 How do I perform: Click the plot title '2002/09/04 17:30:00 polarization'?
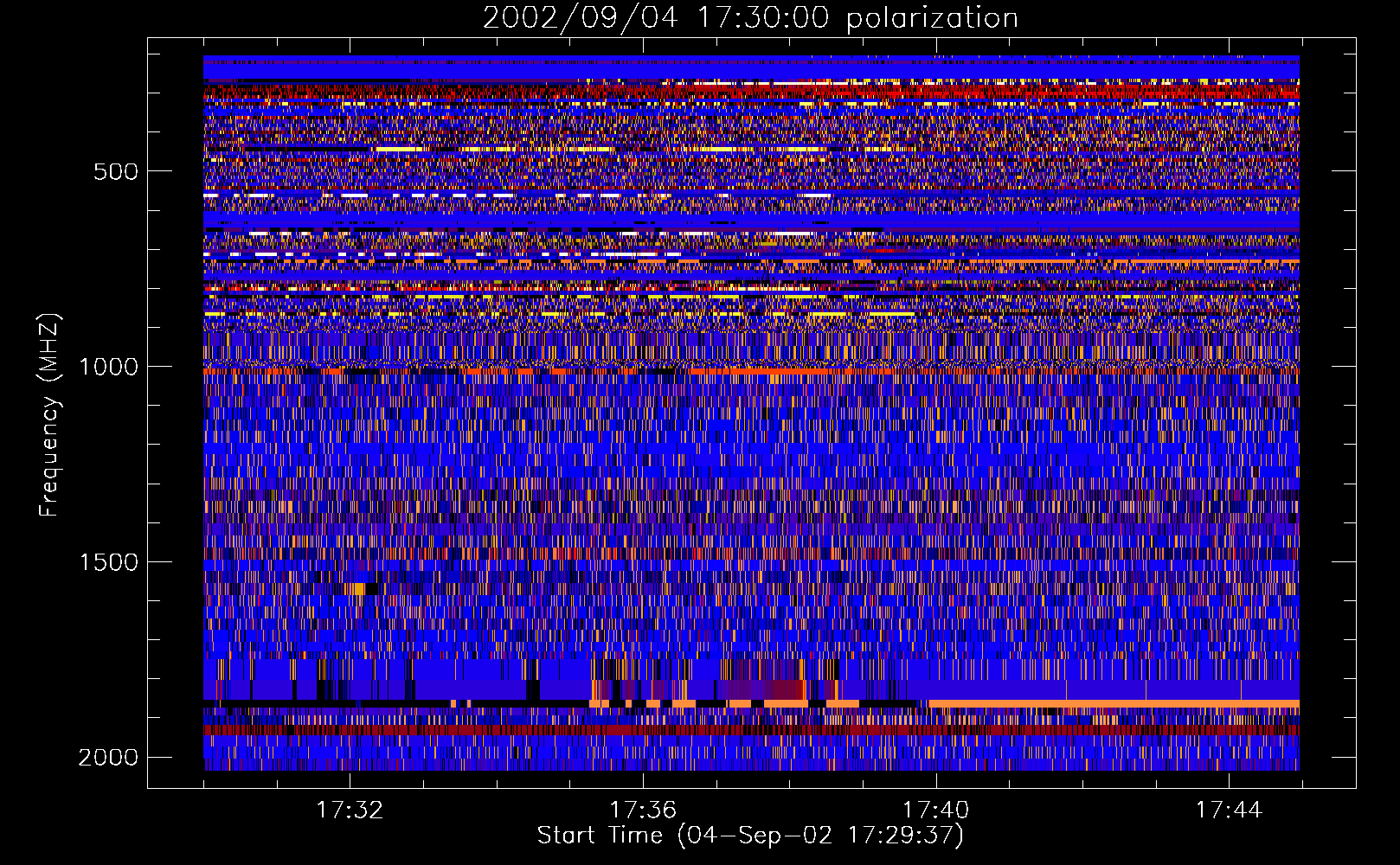[x=750, y=18]
